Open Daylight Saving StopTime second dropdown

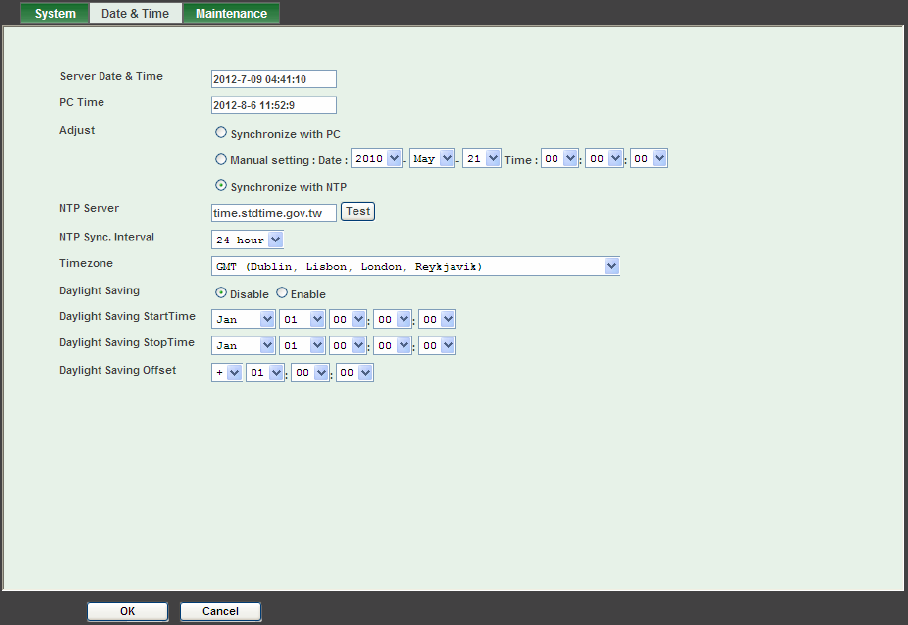pos(437,345)
